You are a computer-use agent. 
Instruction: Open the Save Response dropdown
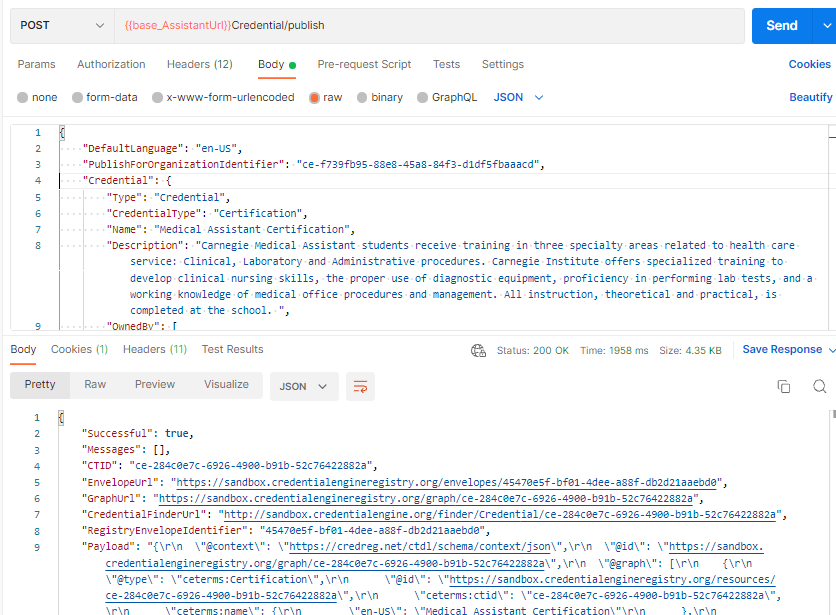click(784, 349)
